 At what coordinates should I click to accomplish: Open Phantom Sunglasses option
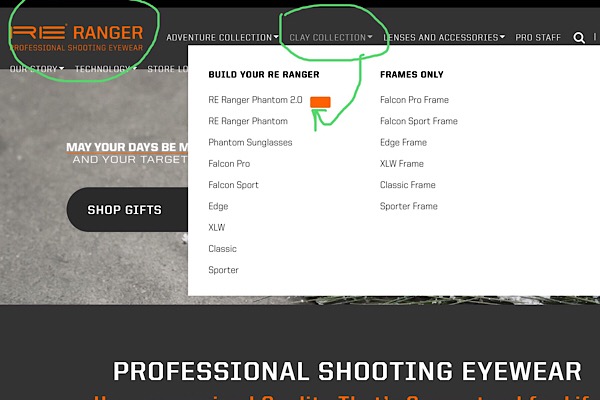tap(250, 142)
